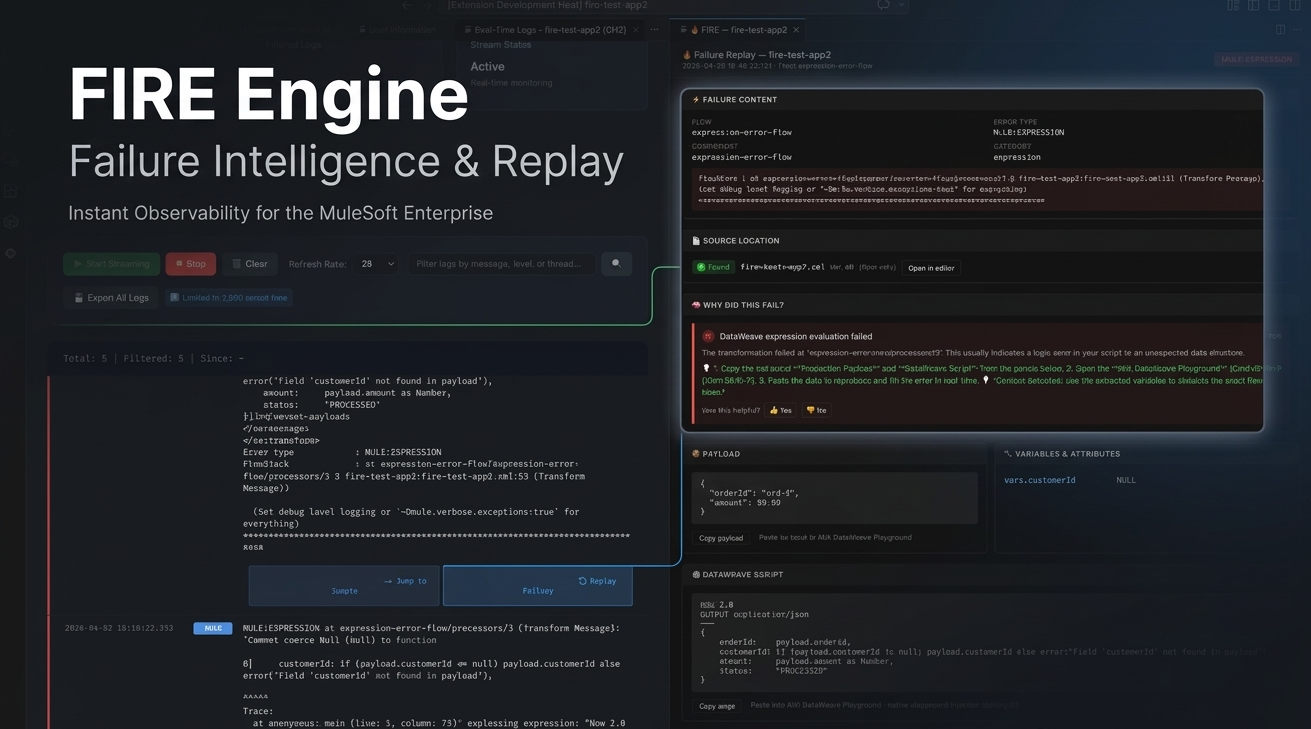This screenshot has width=1311, height=729.
Task: Click the magnifier search button
Action: pyautogui.click(x=616, y=264)
